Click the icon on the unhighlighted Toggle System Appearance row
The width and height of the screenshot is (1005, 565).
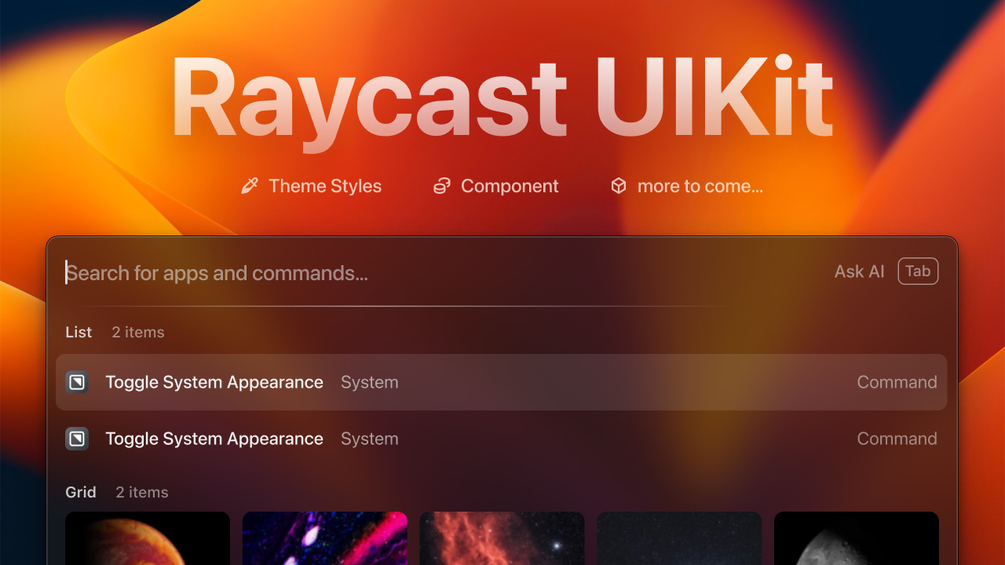pos(77,439)
